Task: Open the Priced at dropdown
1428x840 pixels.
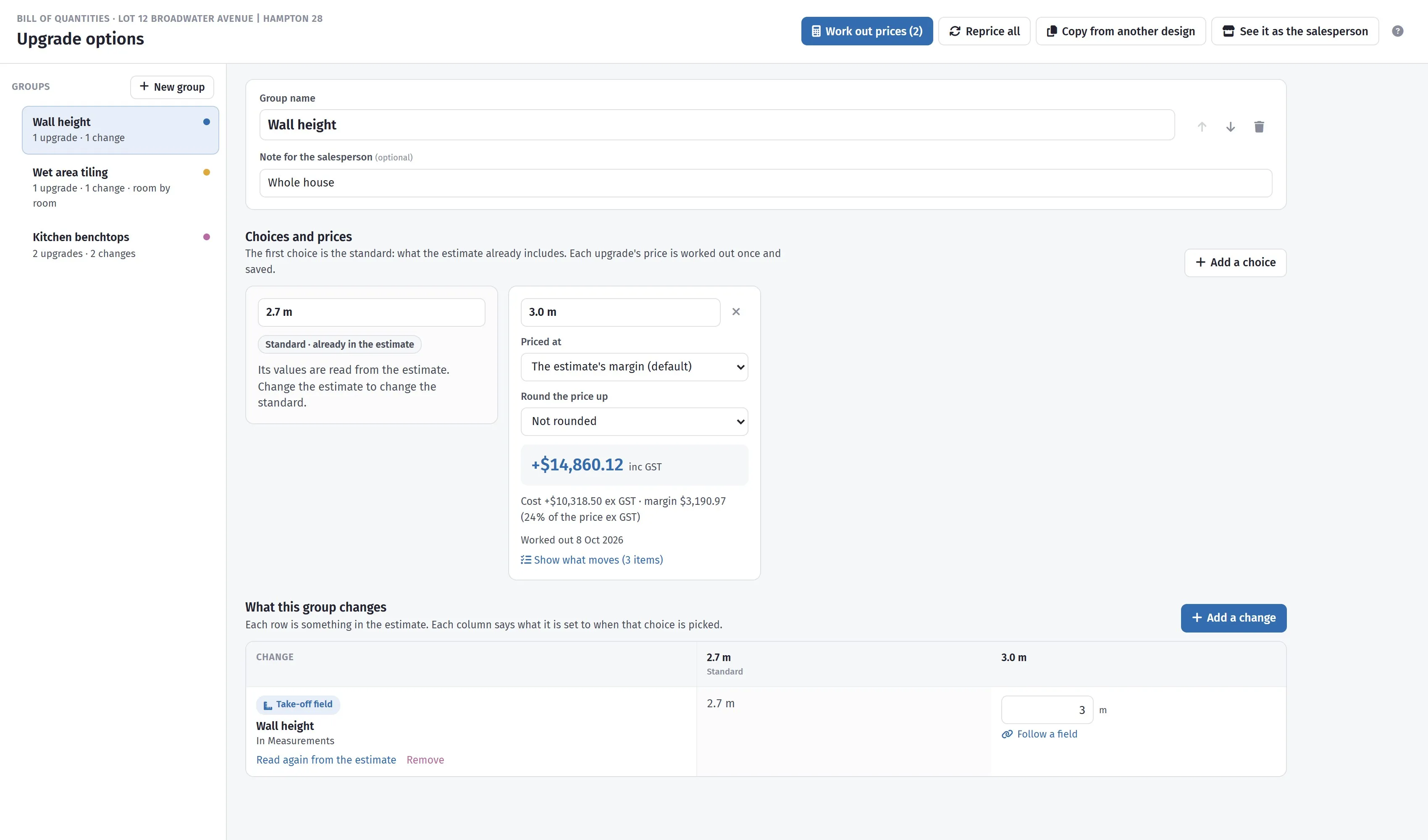Action: pyautogui.click(x=634, y=367)
